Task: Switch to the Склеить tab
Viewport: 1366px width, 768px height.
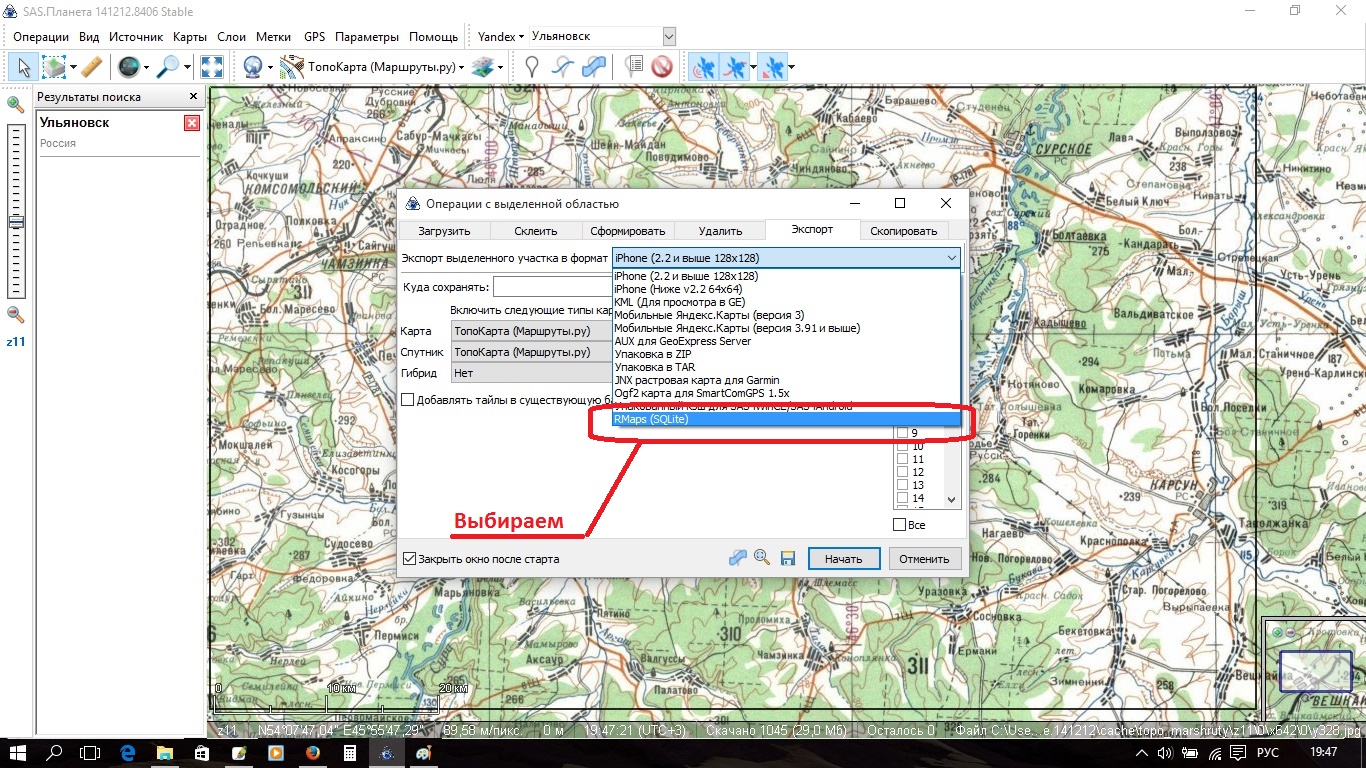Action: [x=536, y=231]
